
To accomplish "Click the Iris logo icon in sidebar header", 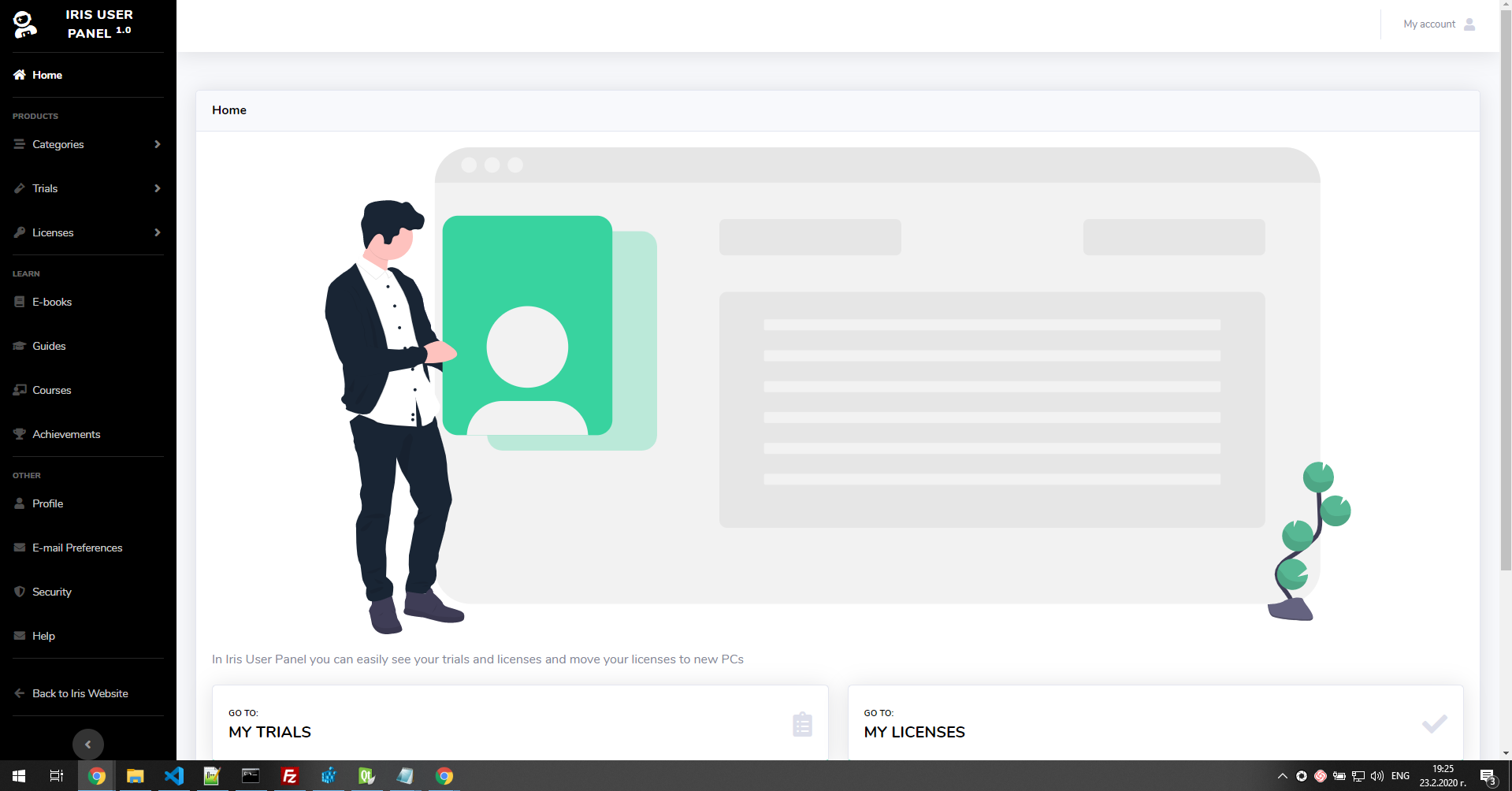I will [x=25, y=24].
